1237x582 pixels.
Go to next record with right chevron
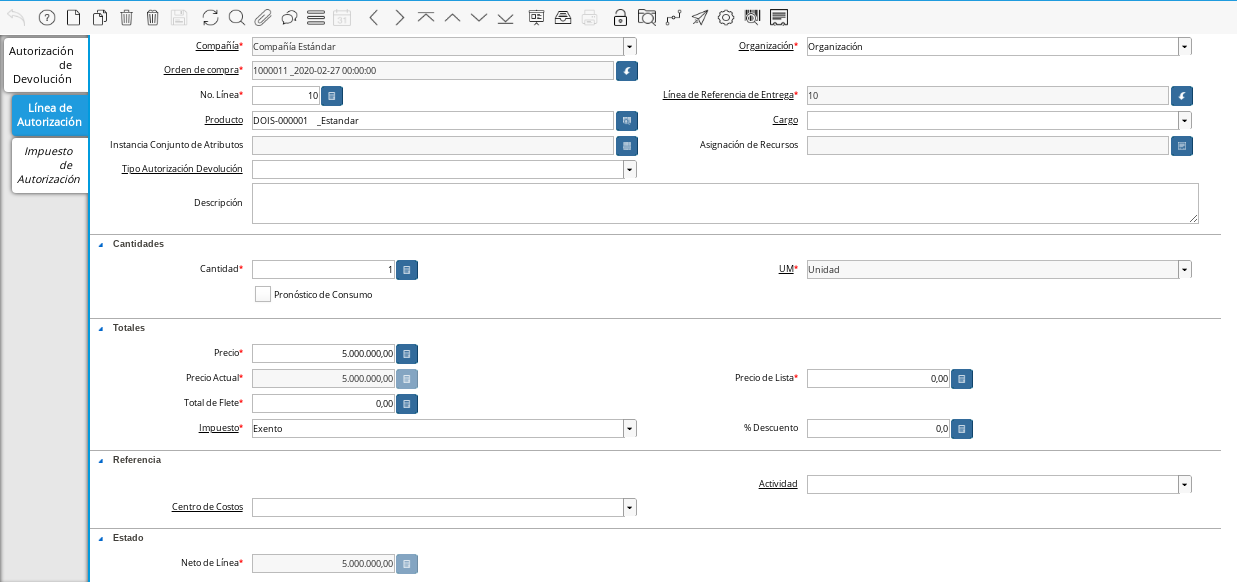point(399,17)
